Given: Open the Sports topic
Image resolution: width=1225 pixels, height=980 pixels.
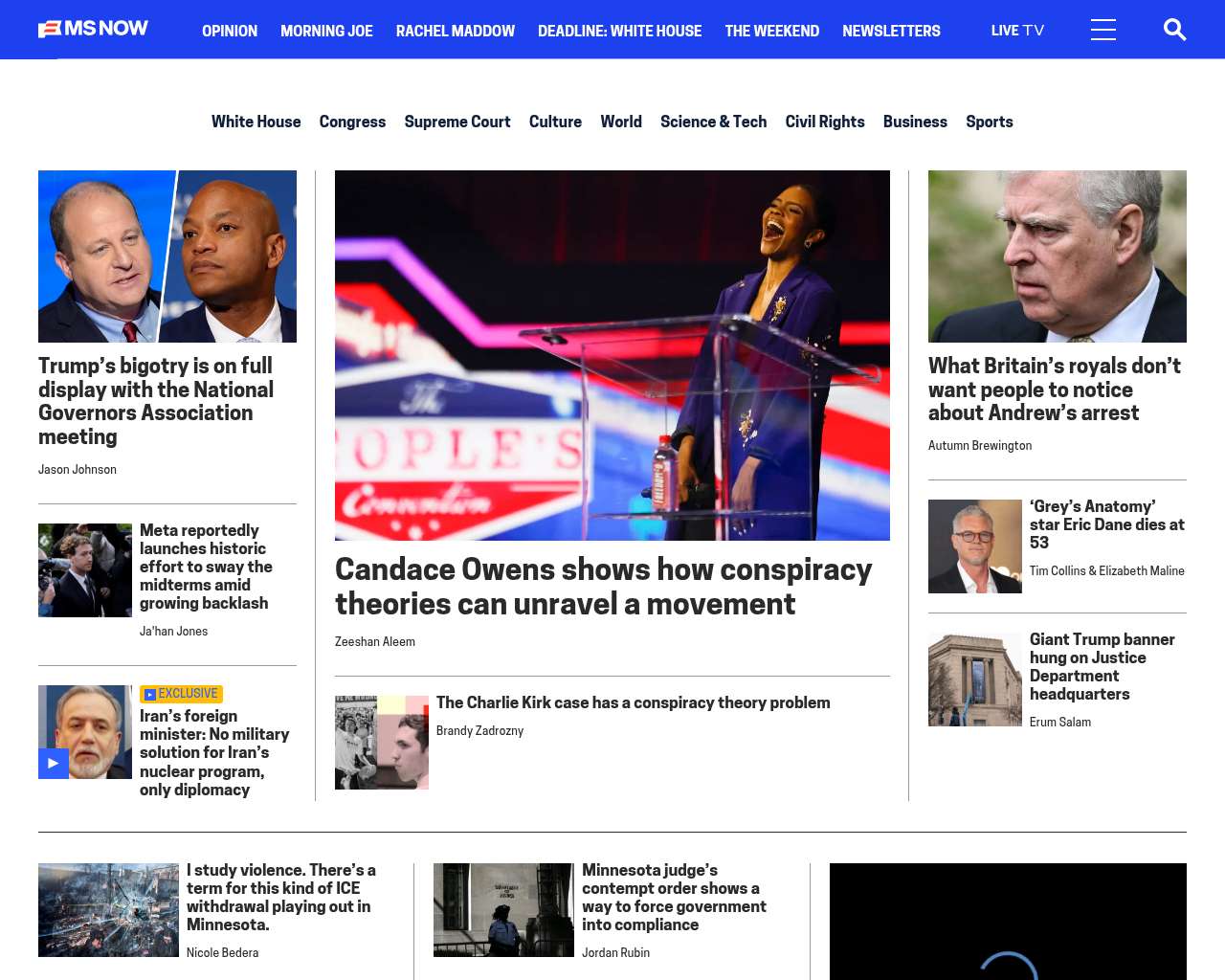Looking at the screenshot, I should [x=989, y=122].
